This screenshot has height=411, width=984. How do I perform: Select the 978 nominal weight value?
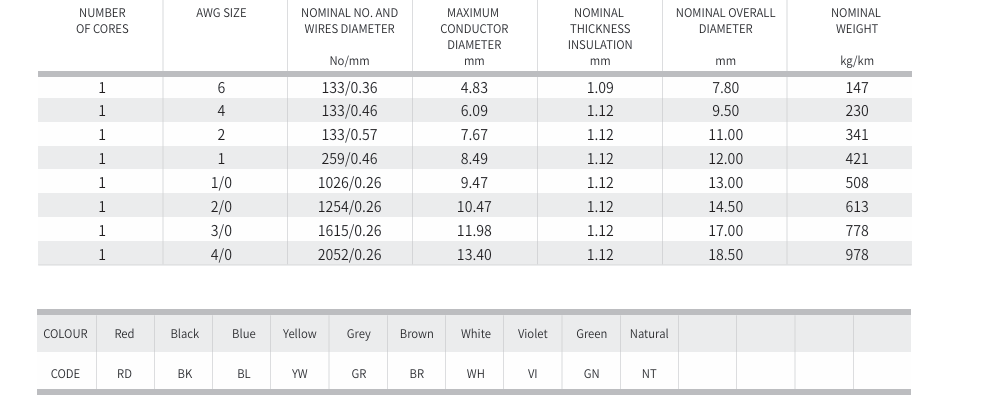click(857, 255)
